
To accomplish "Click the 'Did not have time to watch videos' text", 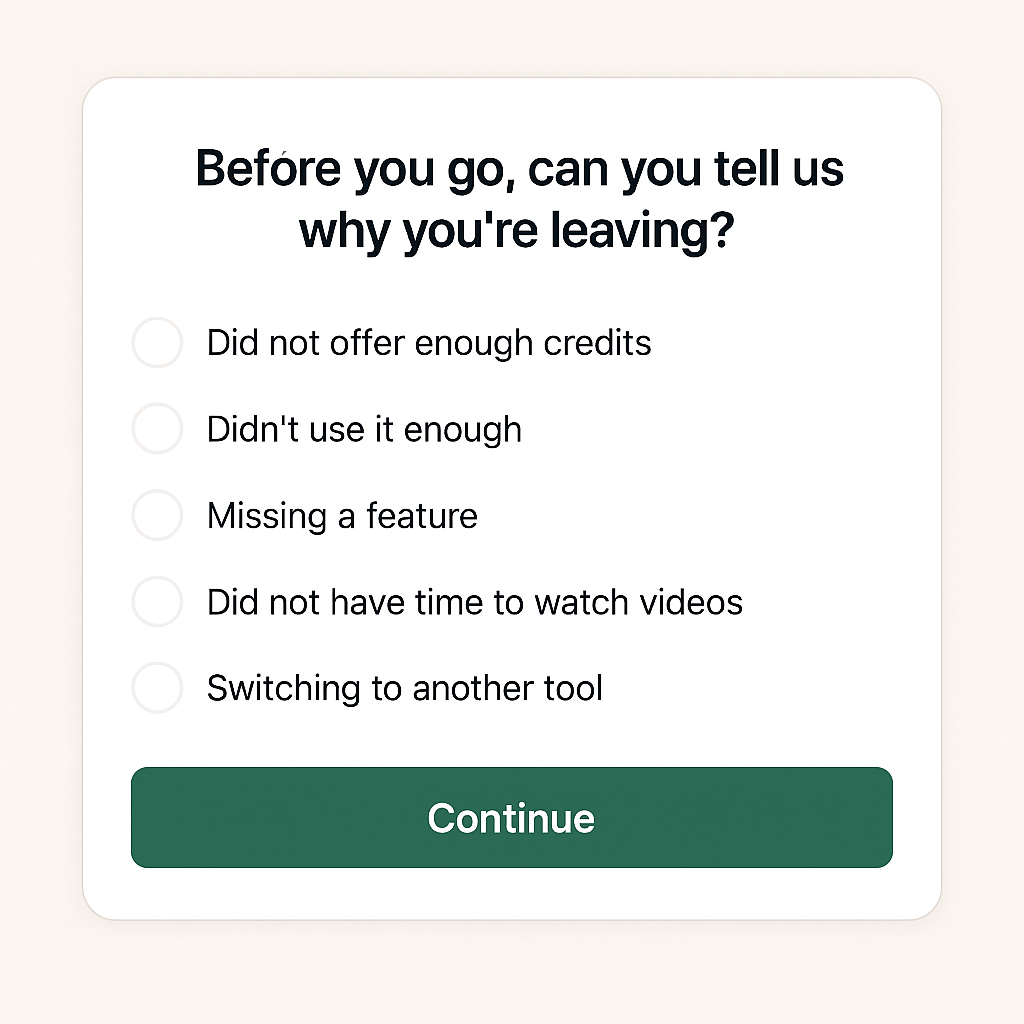I will [475, 602].
